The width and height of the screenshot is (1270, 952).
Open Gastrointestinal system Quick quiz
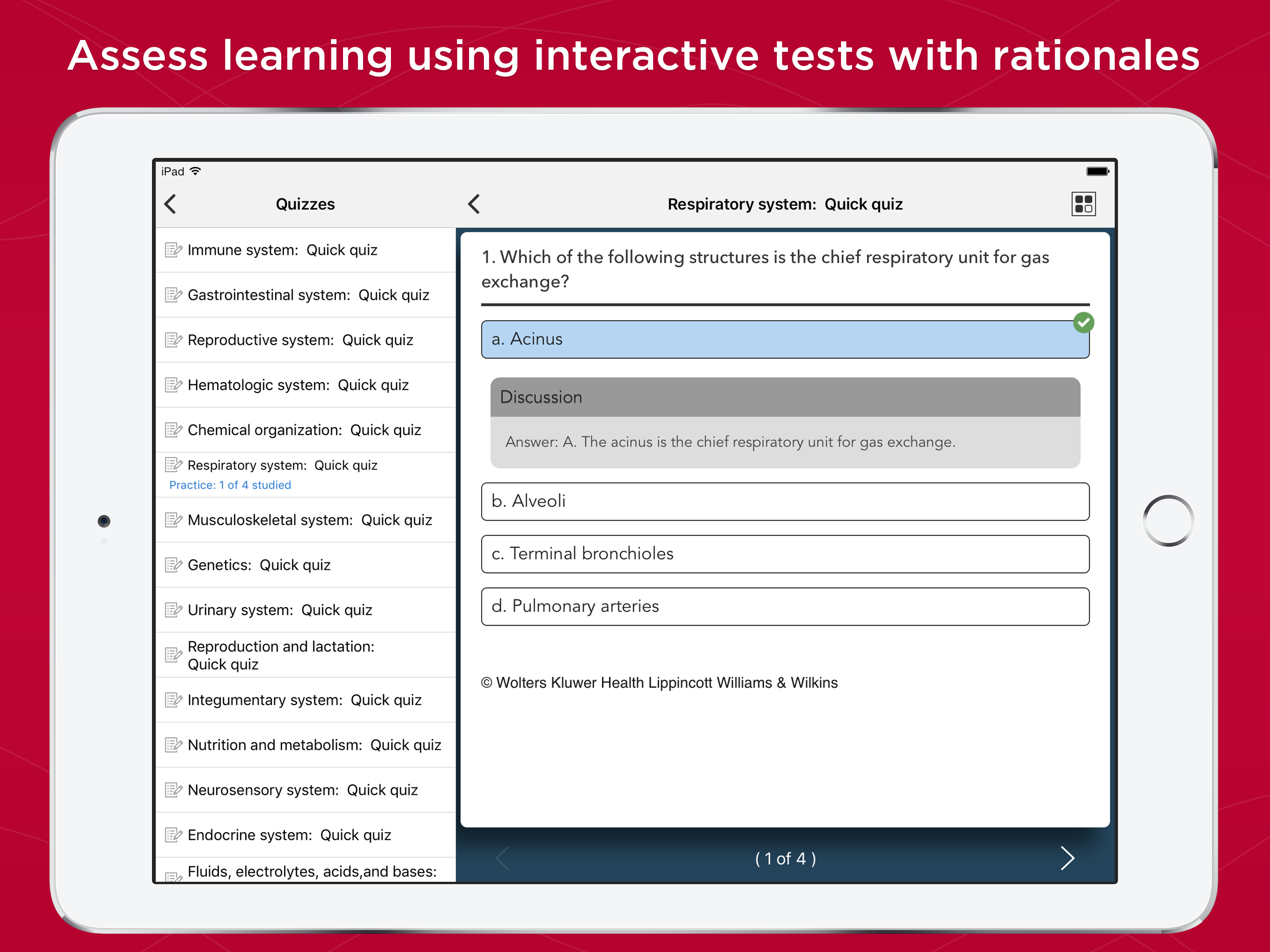pos(308,295)
